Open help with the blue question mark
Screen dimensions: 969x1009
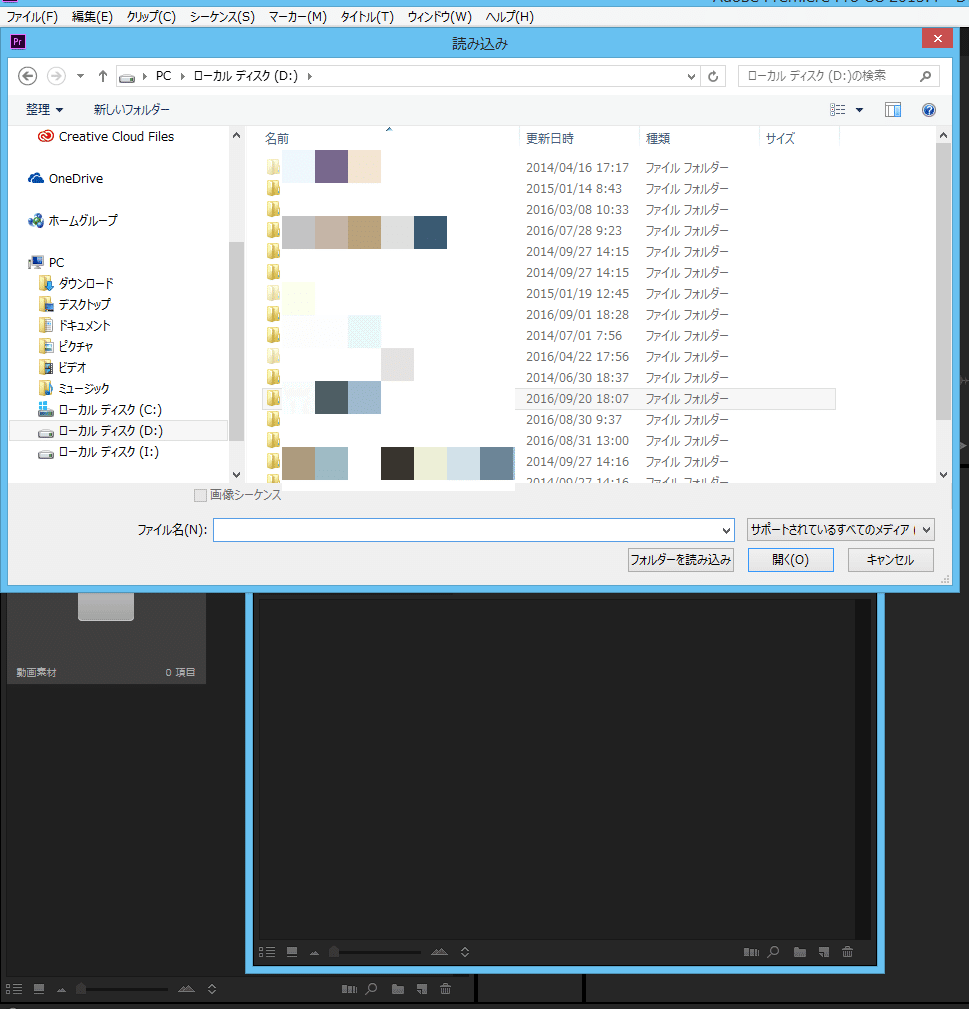pyautogui.click(x=928, y=110)
